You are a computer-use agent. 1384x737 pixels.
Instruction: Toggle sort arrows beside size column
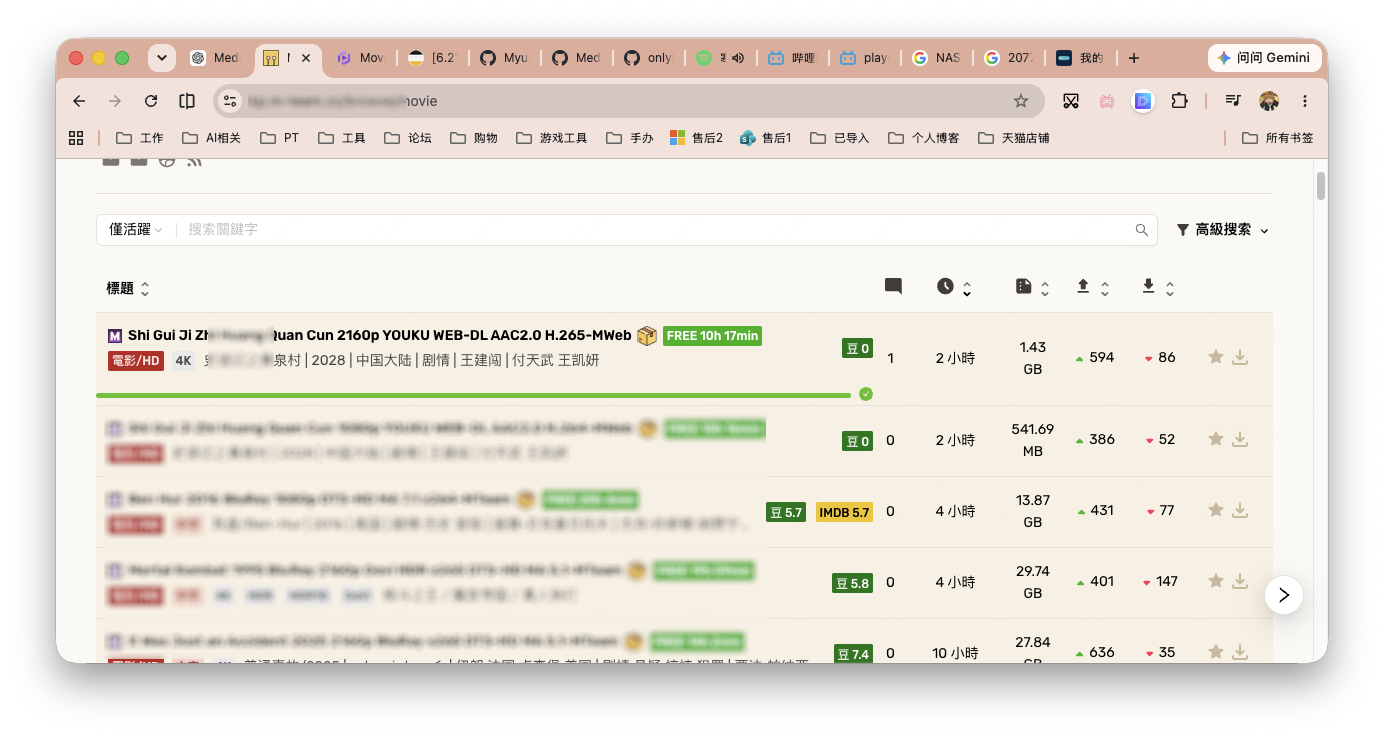[x=1045, y=289]
